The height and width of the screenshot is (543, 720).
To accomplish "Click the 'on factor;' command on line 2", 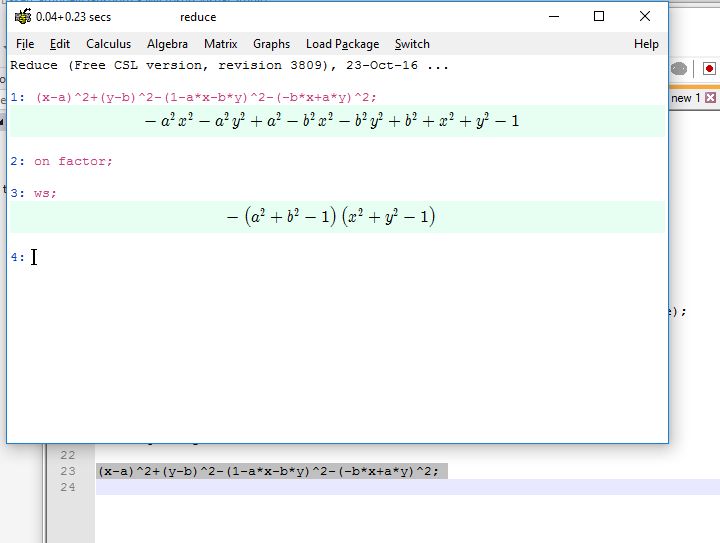I will click(73, 162).
